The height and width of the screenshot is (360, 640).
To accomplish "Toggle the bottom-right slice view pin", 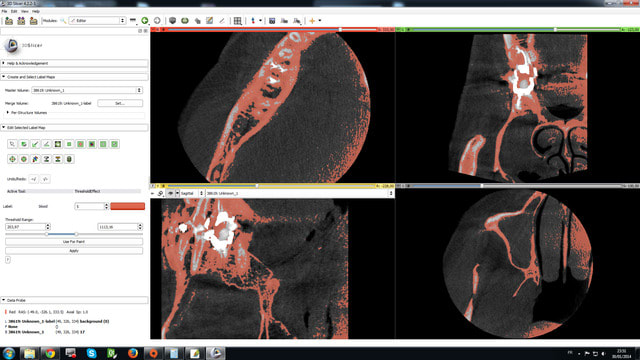I will [399, 186].
